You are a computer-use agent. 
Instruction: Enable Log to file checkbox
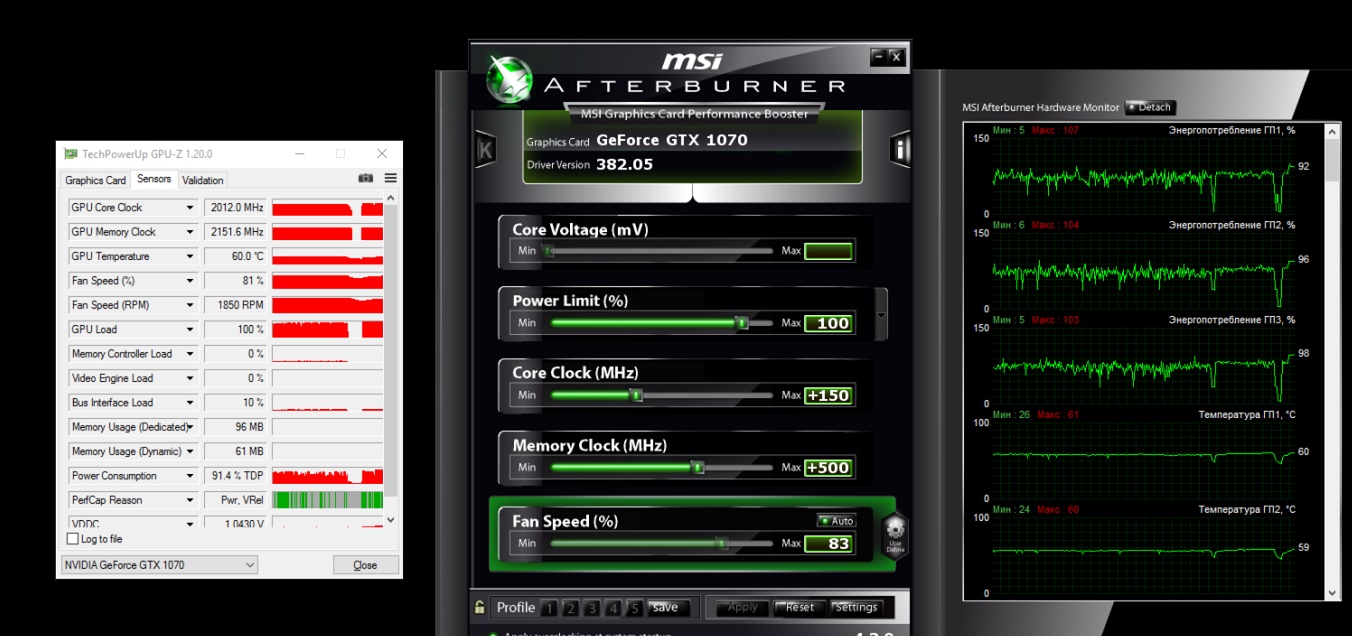(72, 539)
